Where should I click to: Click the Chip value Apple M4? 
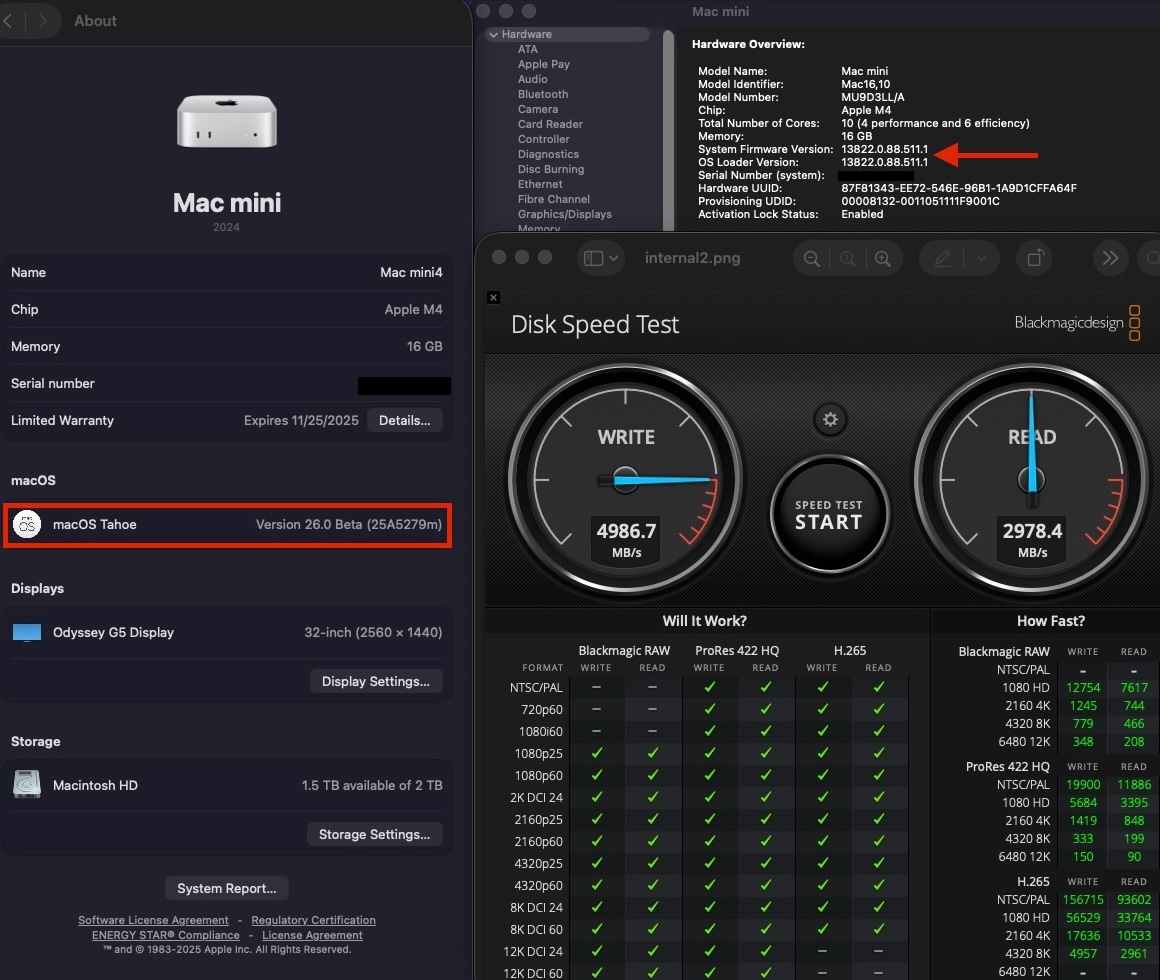(x=414, y=309)
